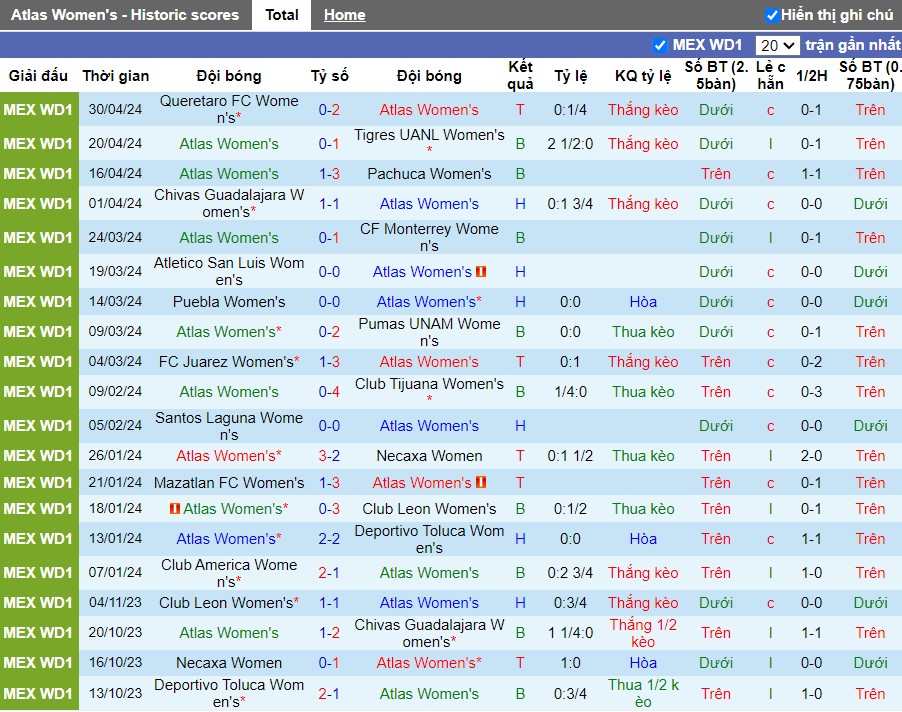Click the 3-2 score against Necaxa Women
This screenshot has height=712, width=902.
329,456
